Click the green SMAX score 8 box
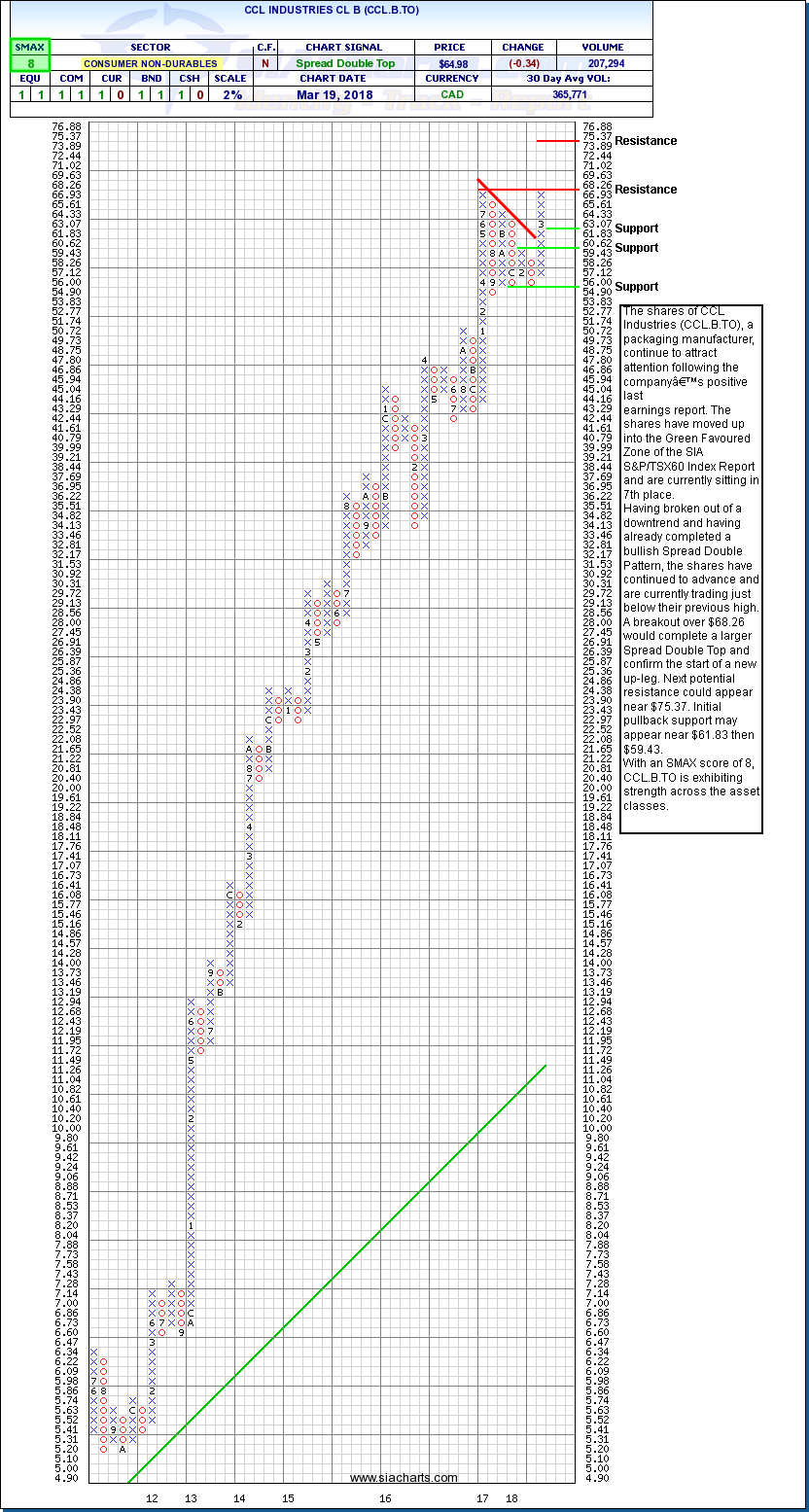 pos(29,63)
